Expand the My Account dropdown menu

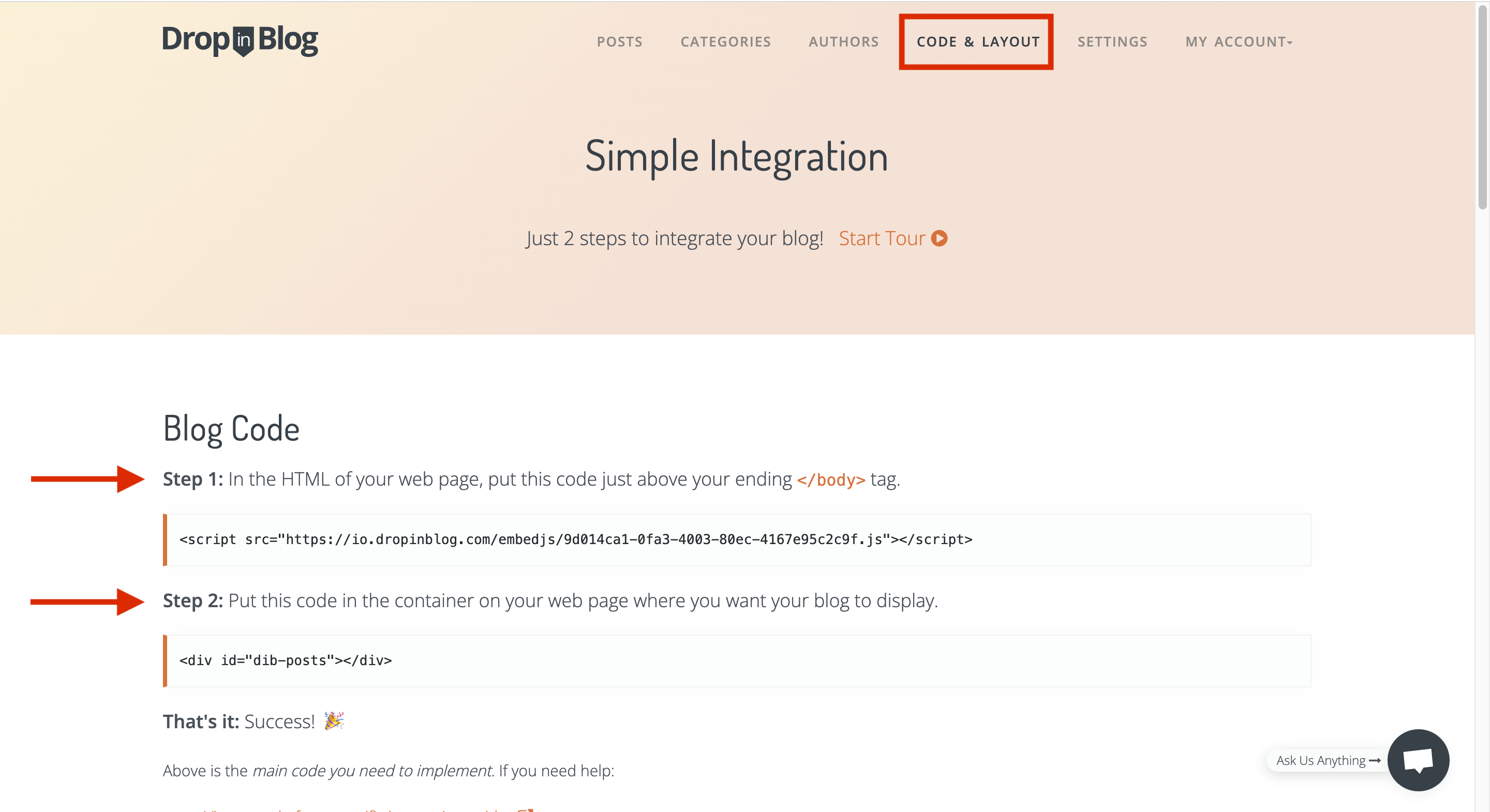coord(1239,42)
